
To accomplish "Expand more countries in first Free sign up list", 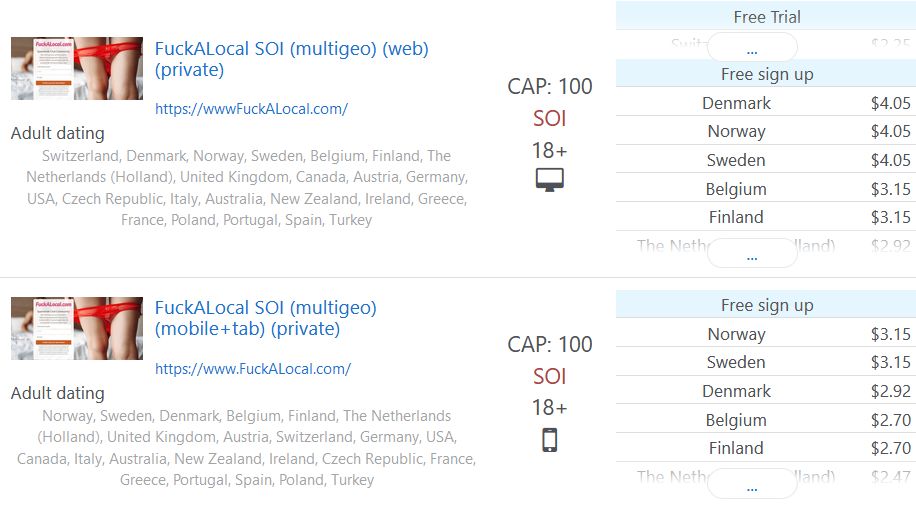I will (752, 255).
